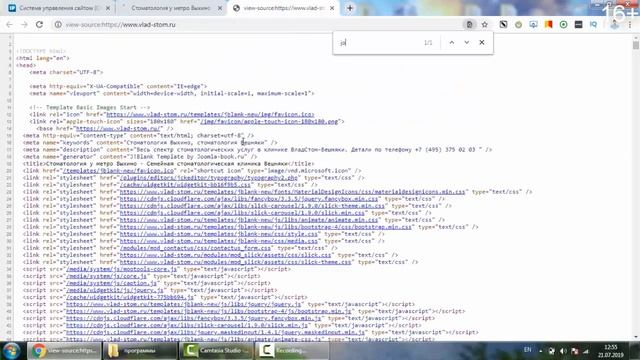The image size is (640, 360).
Task: Click the browser forward arrow
Action: coord(24,24)
